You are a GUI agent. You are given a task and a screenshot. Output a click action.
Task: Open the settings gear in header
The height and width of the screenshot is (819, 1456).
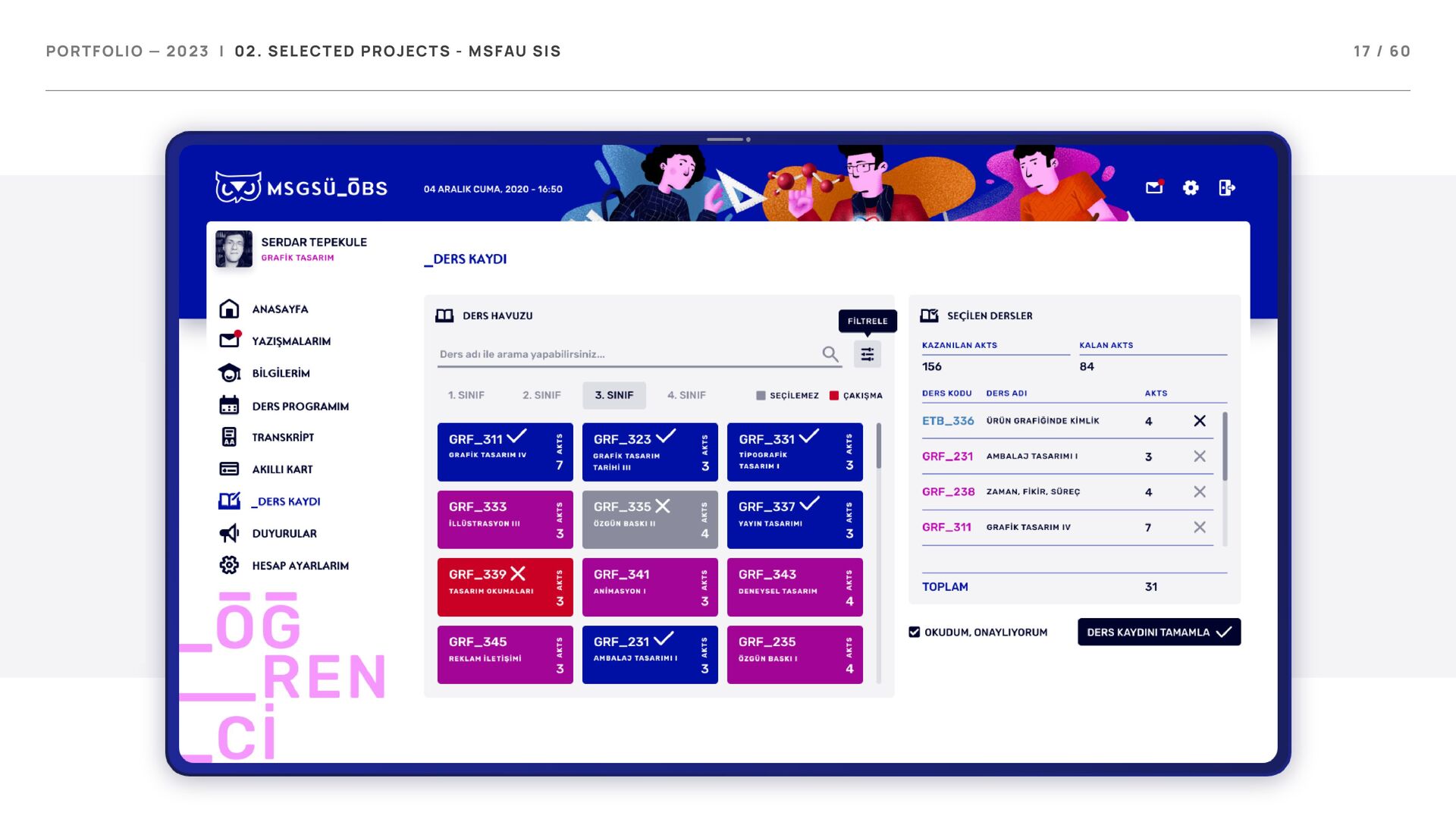pos(1191,187)
